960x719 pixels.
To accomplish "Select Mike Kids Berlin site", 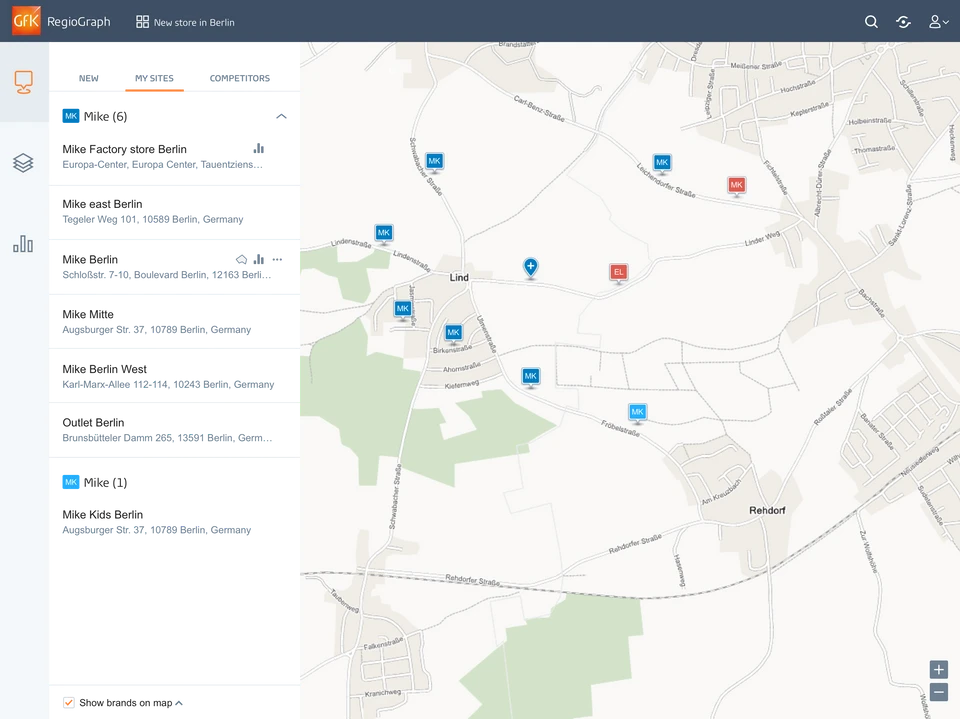I will tap(174, 522).
